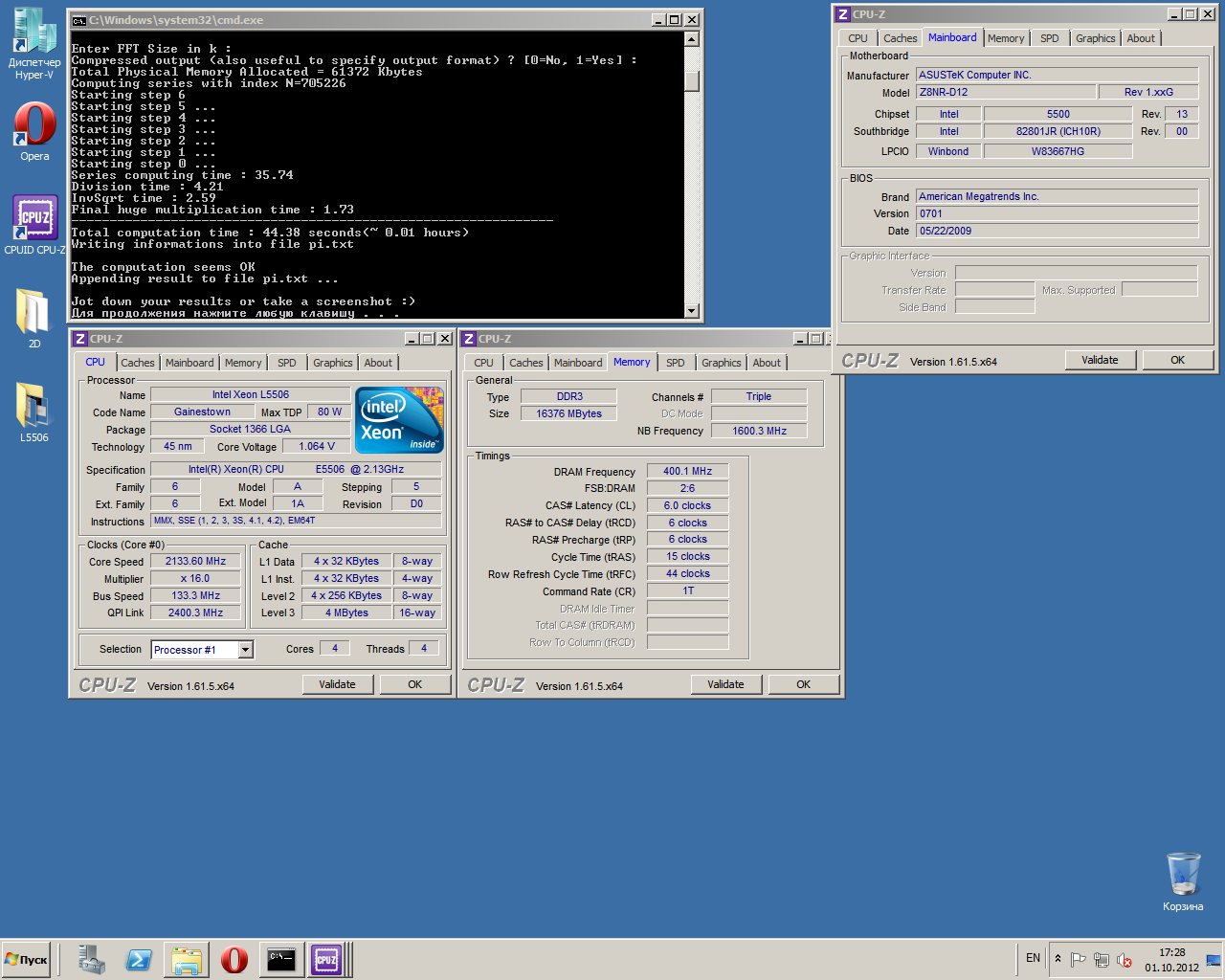Open Mainboard tab in the CPU-tab window
This screenshot has height=980, width=1225.
(189, 363)
